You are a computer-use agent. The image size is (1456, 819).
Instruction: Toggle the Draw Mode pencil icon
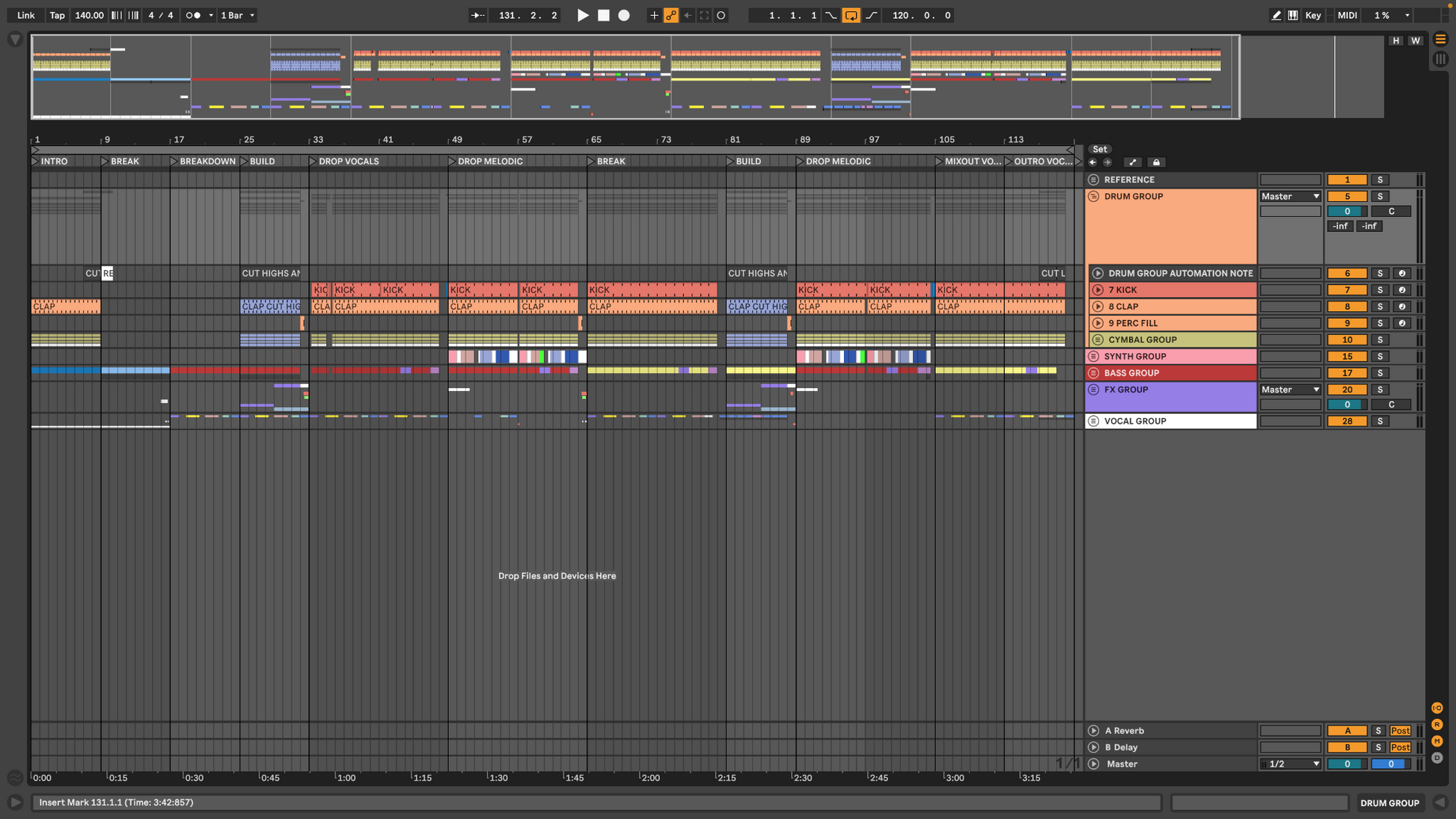click(x=1276, y=15)
